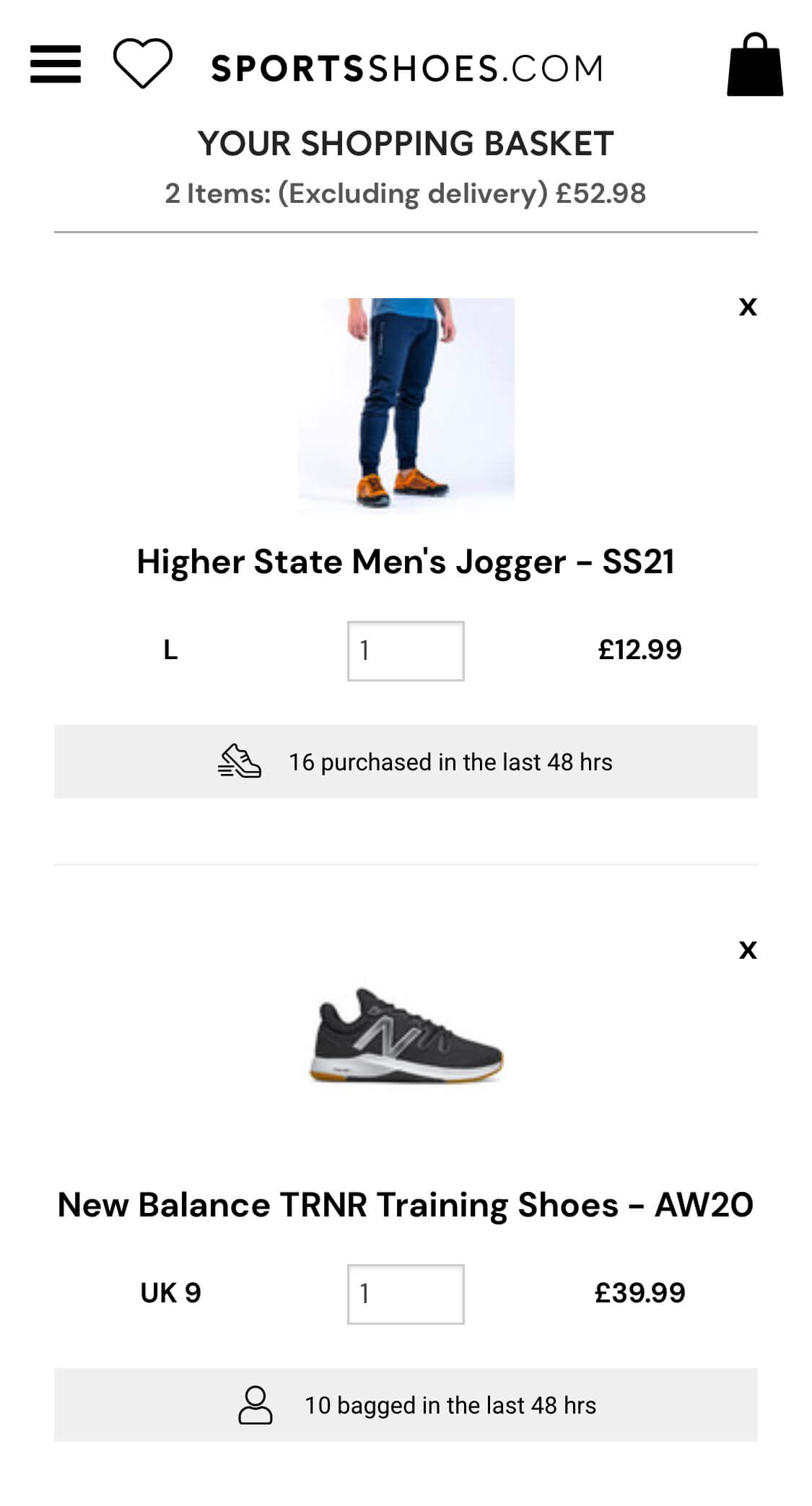Viewport: 812px width, 1506px height.
Task: Remove New Balance TRNR shoes from basket
Action: point(748,949)
